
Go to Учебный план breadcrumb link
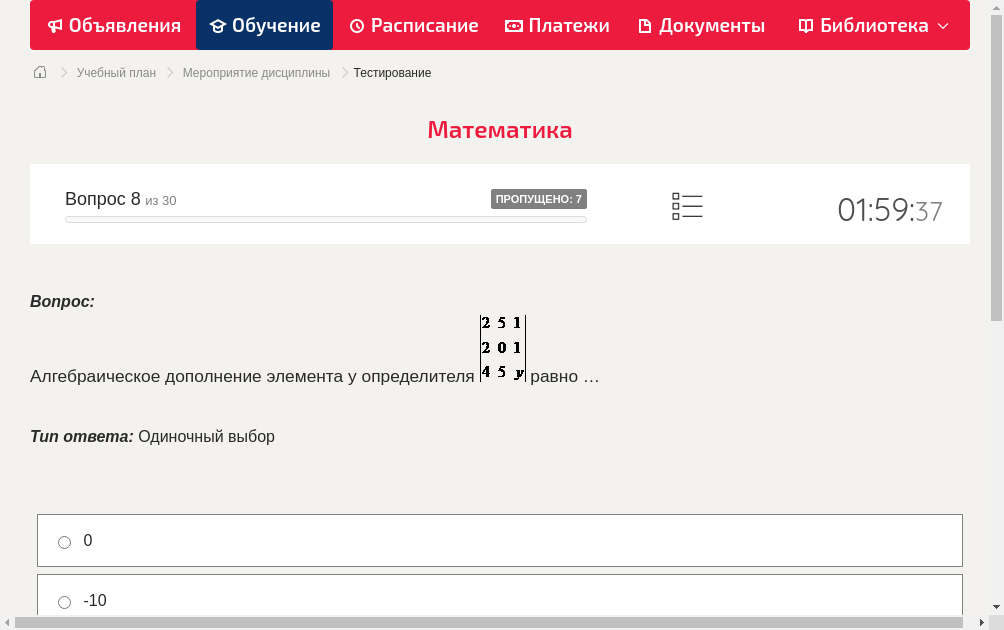[x=116, y=73]
